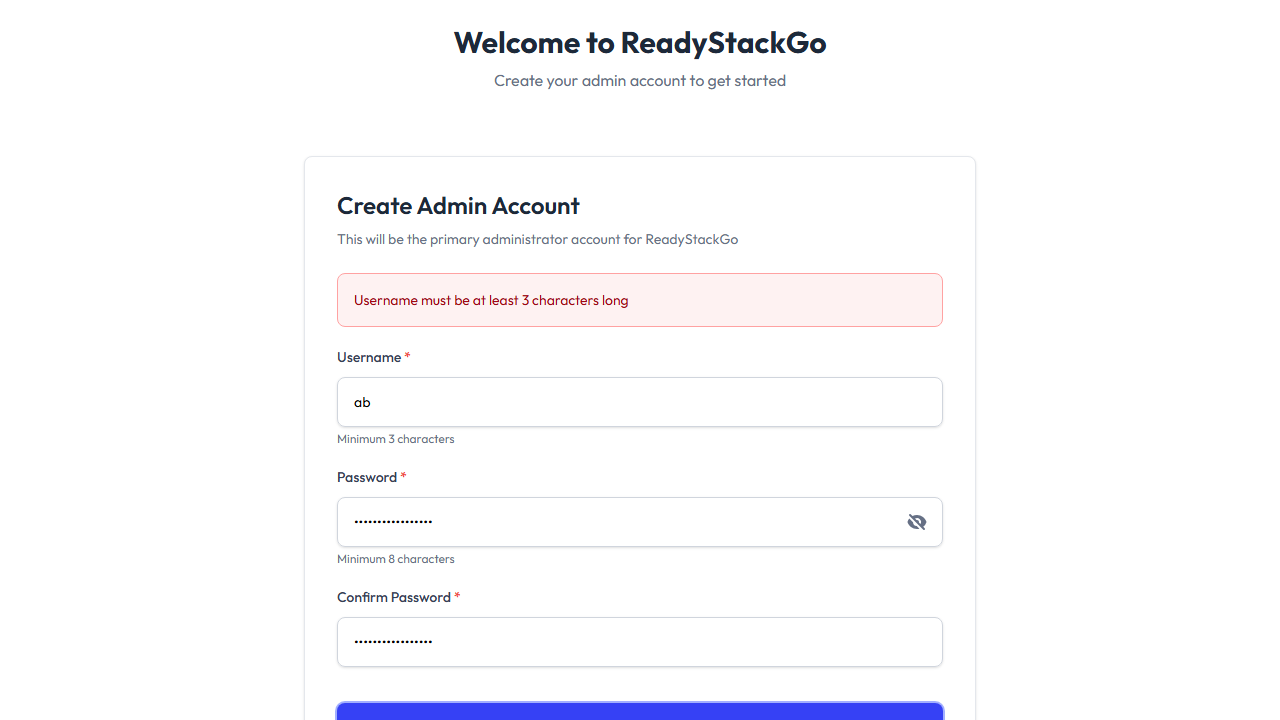The height and width of the screenshot is (720, 1280).
Task: Click the 'Minimum 3 characters' hint text
Action: 396,439
